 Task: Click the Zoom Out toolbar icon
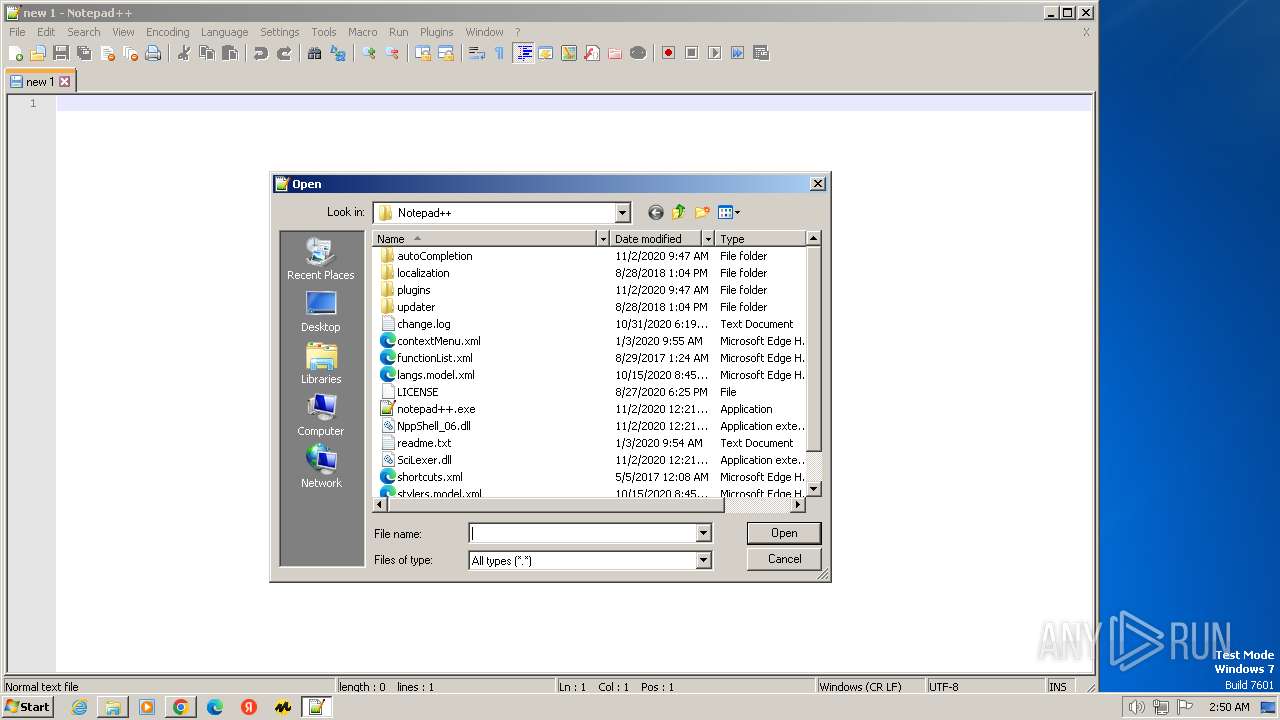coord(392,53)
